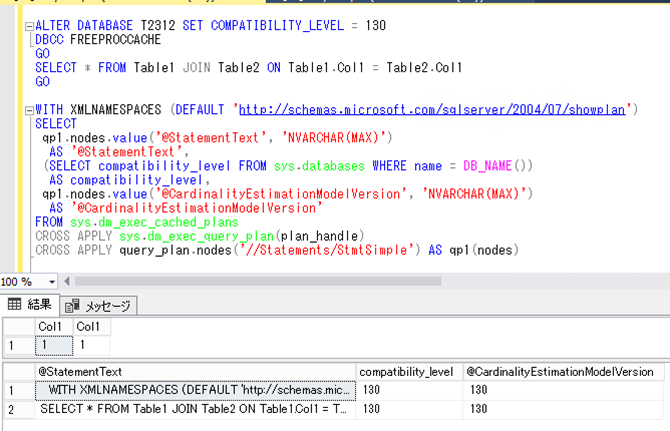Select the WITH XMLNAMESPACES statement text cell
This screenshot has width=670, height=431.
195,390
